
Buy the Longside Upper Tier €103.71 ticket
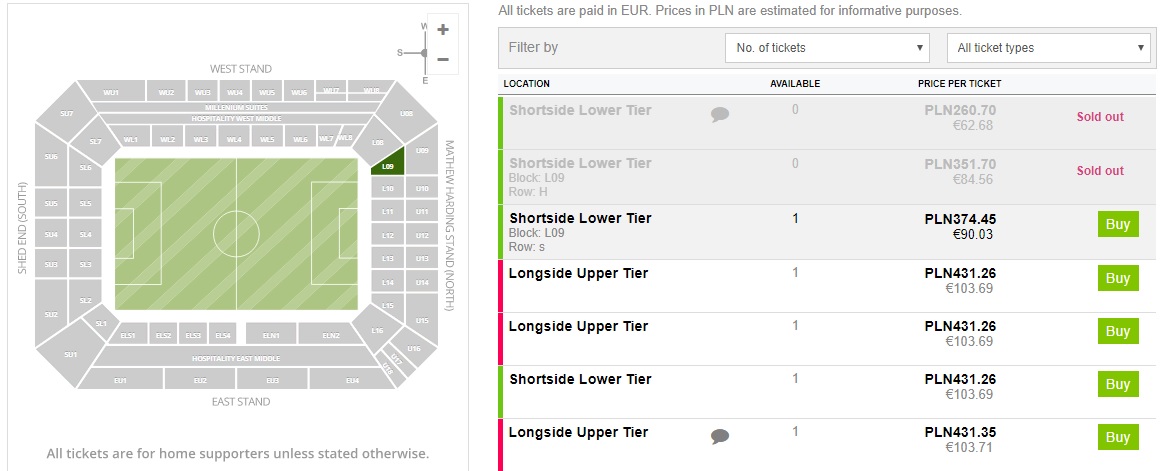coord(1118,437)
